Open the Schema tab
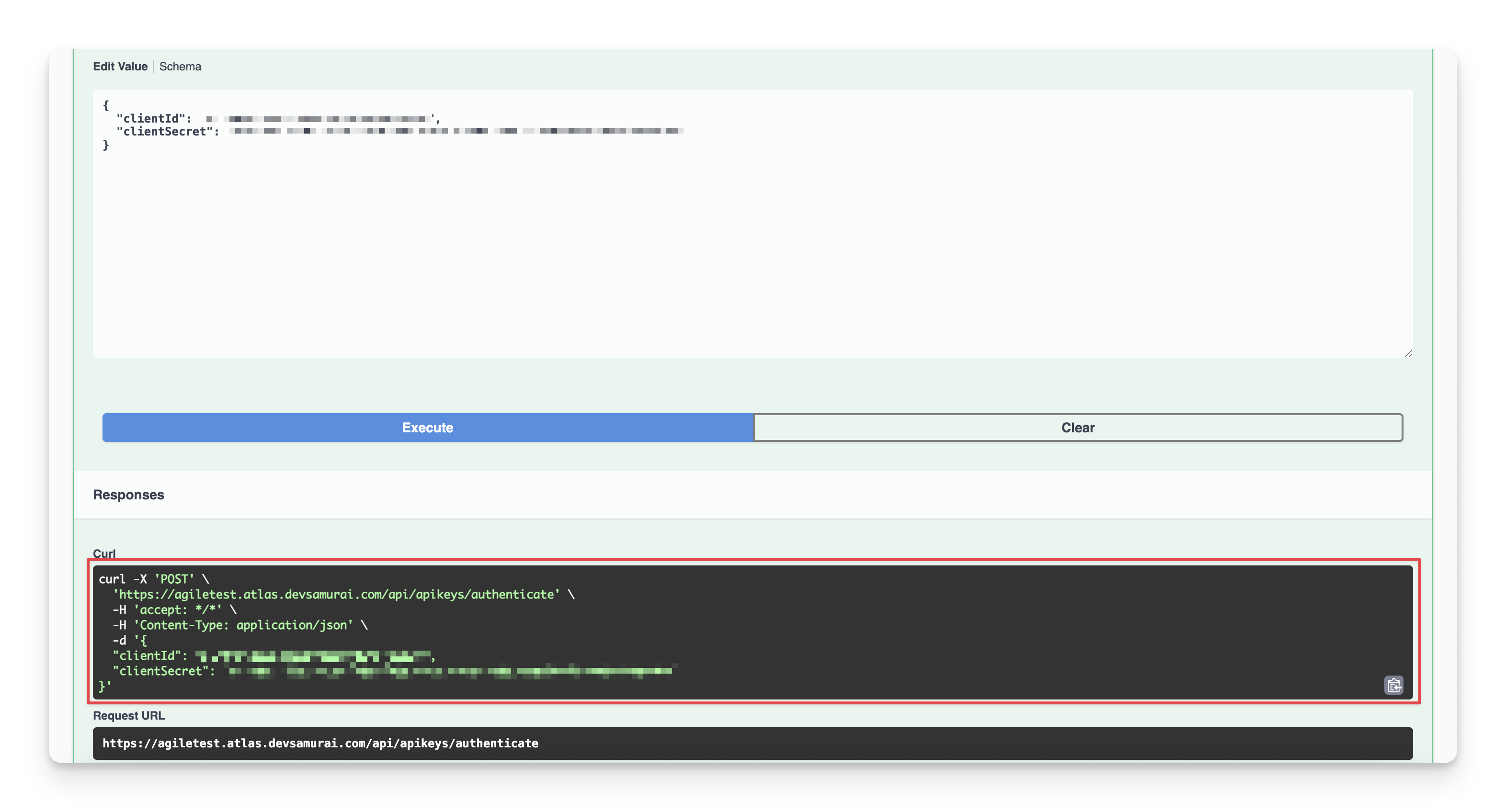 point(180,67)
